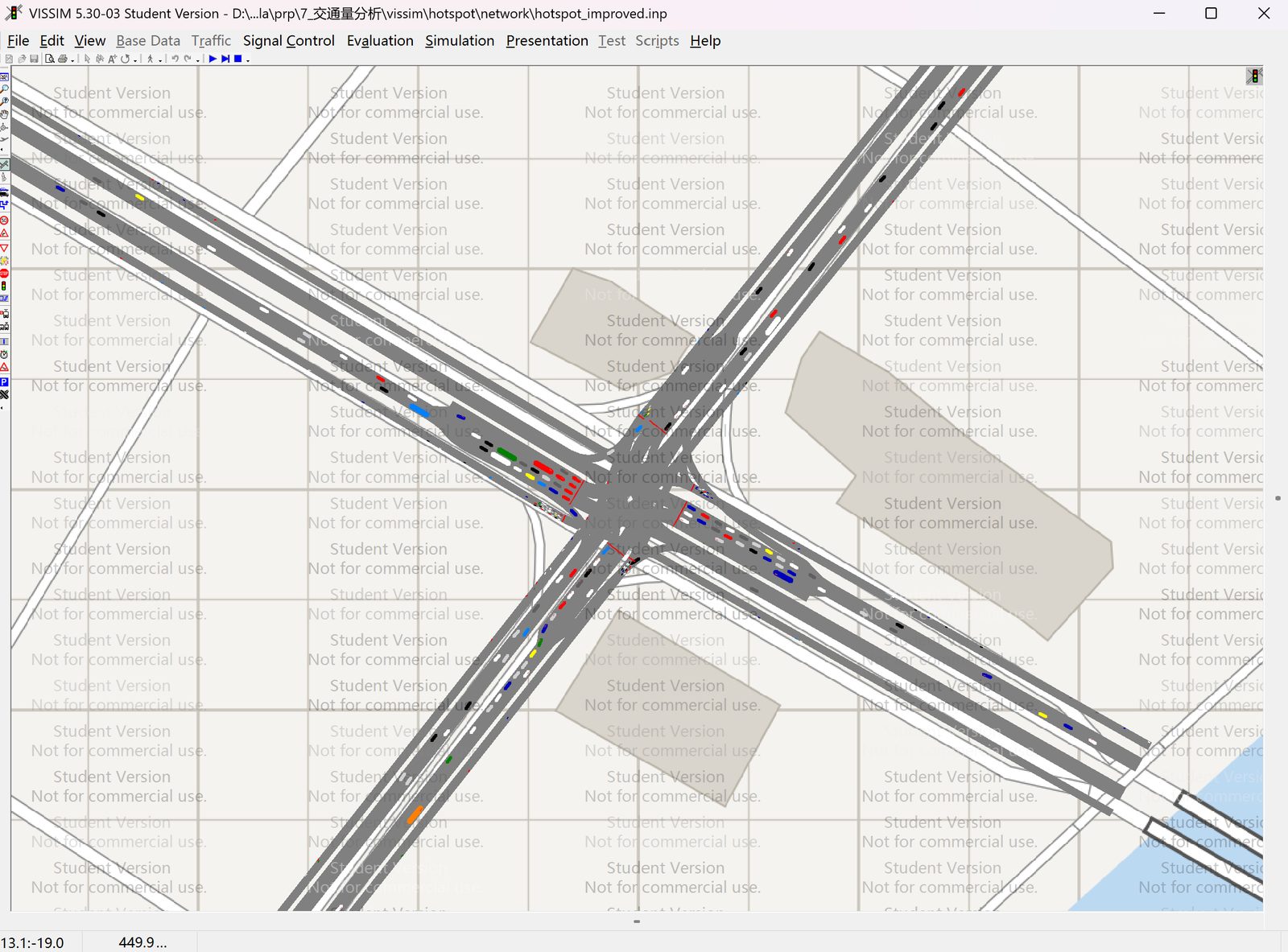Expand dropdown arrow beside the print icon
The height and width of the screenshot is (952, 1288).
72,60
